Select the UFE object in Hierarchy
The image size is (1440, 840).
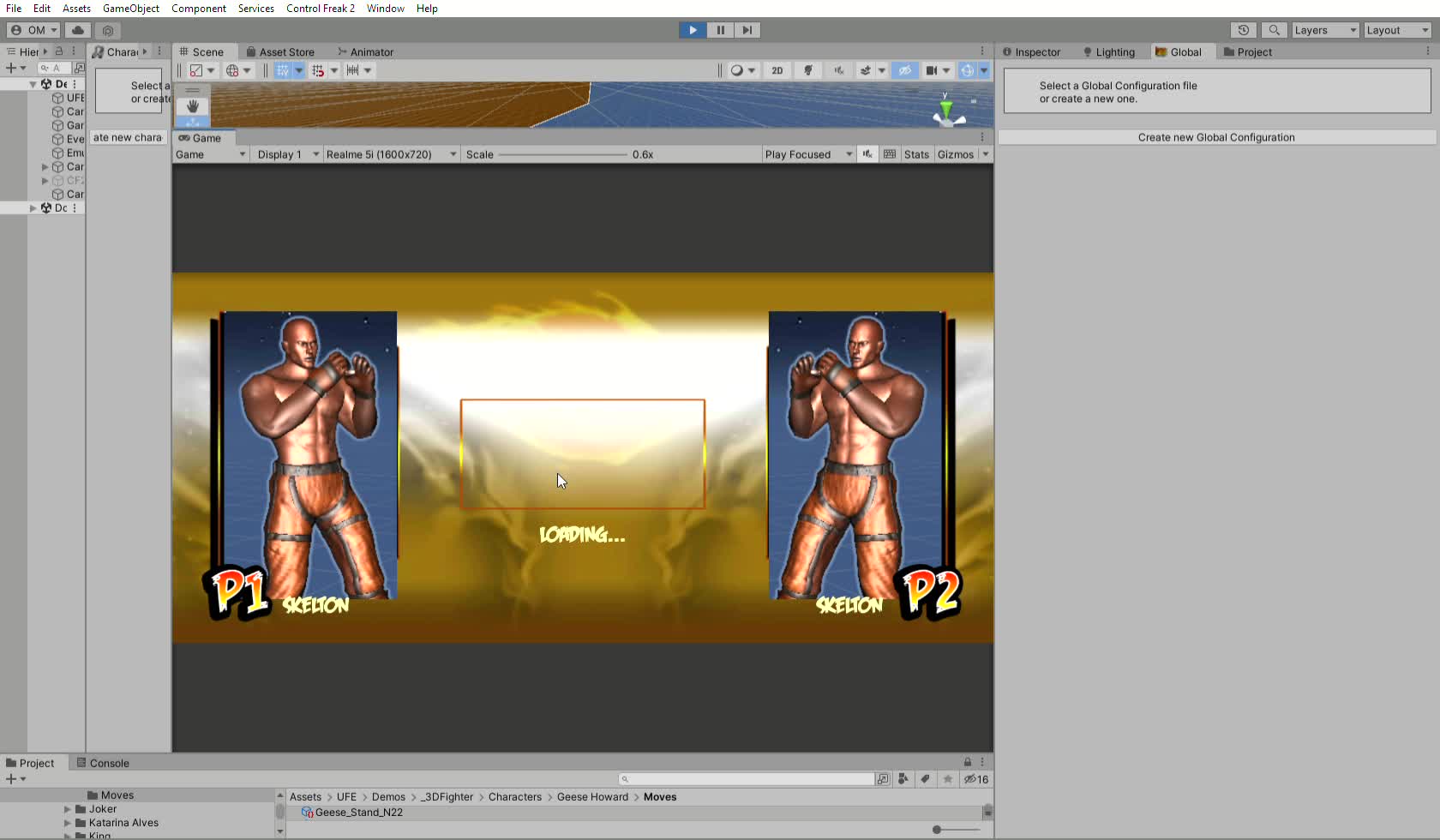[69, 98]
